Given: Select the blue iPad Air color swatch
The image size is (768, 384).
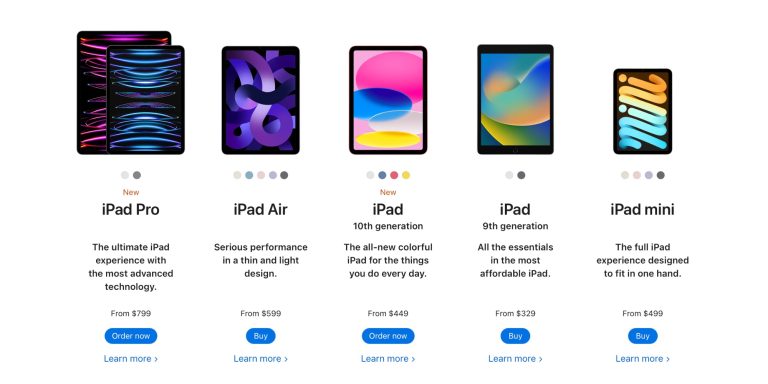Looking at the screenshot, I should point(249,175).
